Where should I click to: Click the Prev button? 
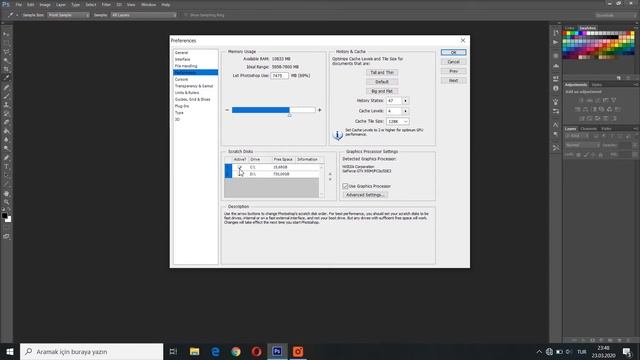[x=453, y=71]
